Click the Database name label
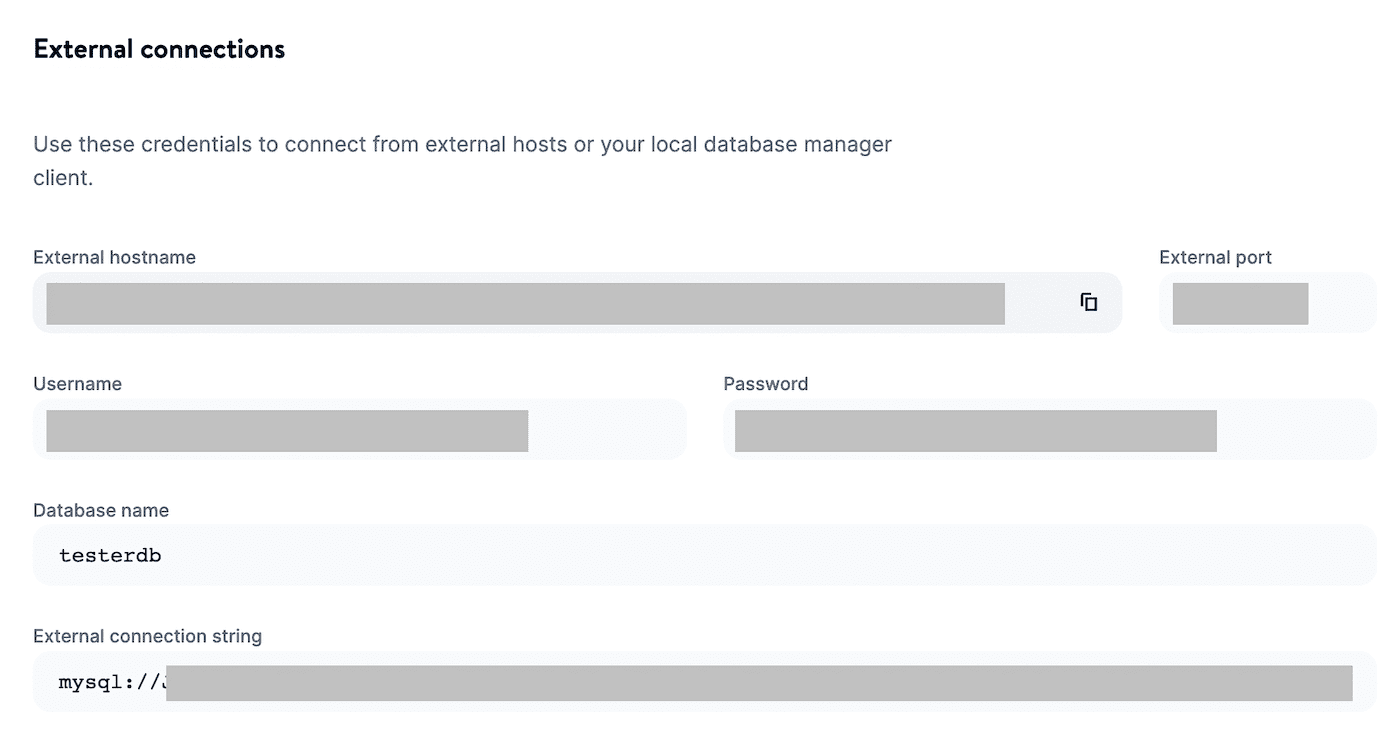The image size is (1400, 747). pyautogui.click(x=101, y=510)
